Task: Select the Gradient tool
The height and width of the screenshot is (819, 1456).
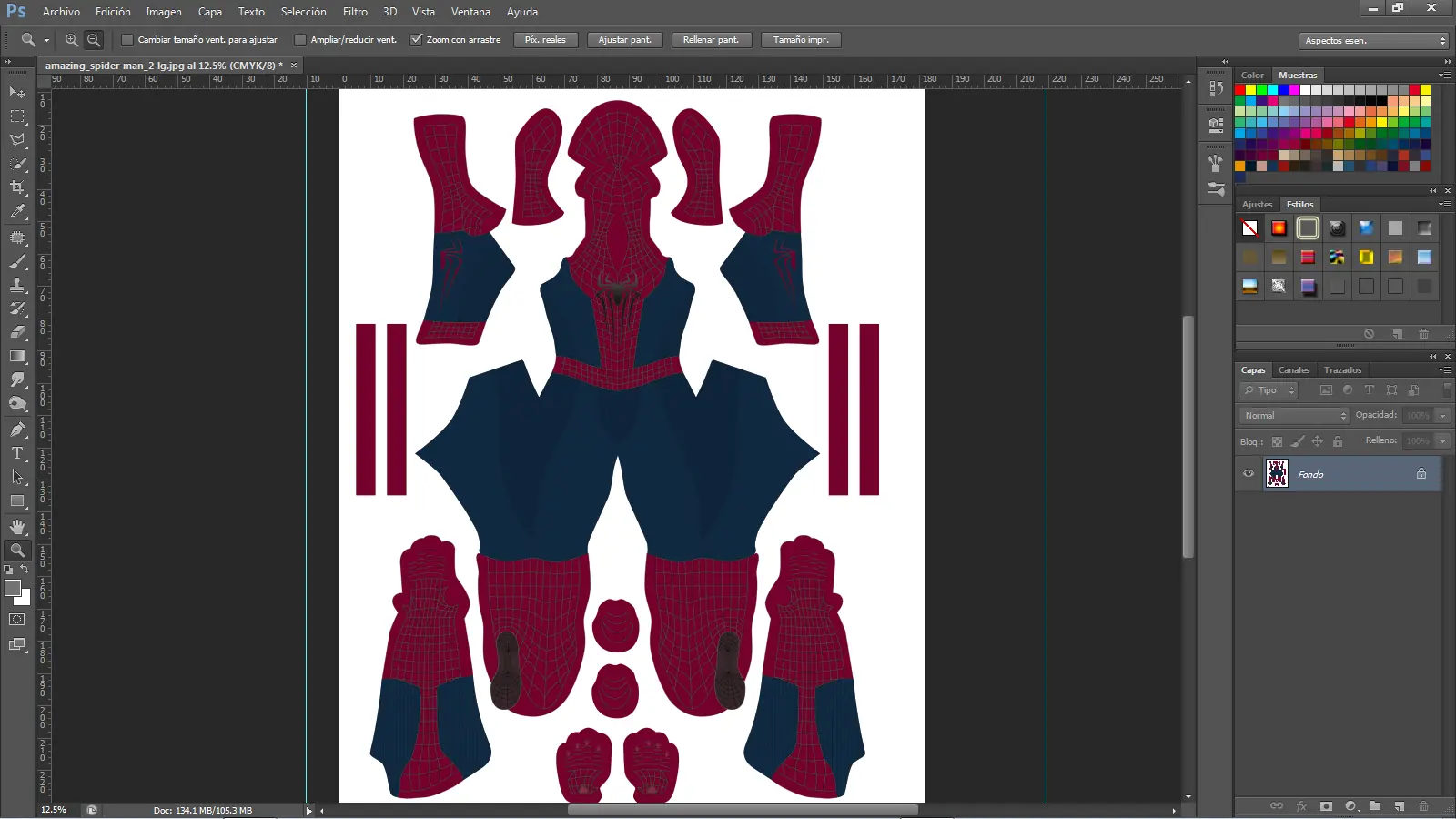Action: [17, 356]
